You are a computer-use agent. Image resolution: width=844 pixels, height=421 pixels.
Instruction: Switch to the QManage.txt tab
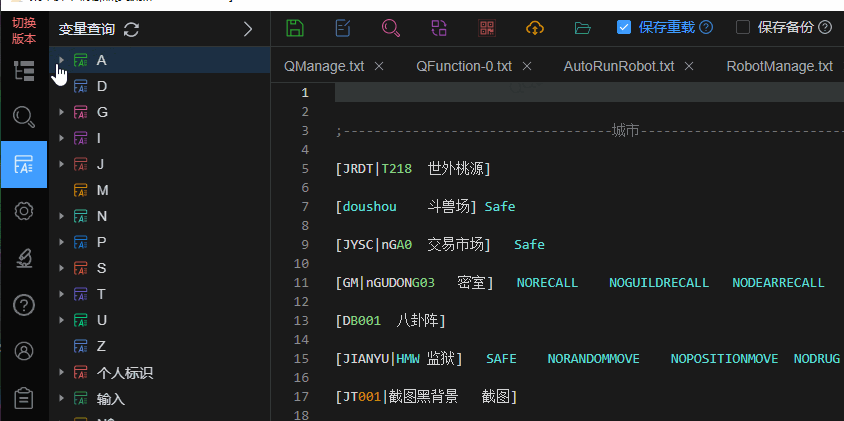point(324,66)
